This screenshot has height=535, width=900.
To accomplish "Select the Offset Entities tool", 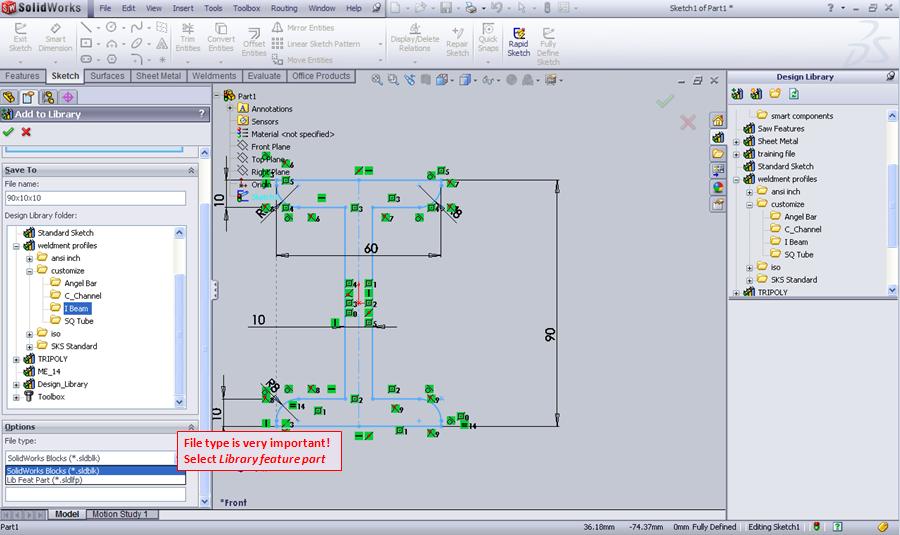I will coord(254,42).
